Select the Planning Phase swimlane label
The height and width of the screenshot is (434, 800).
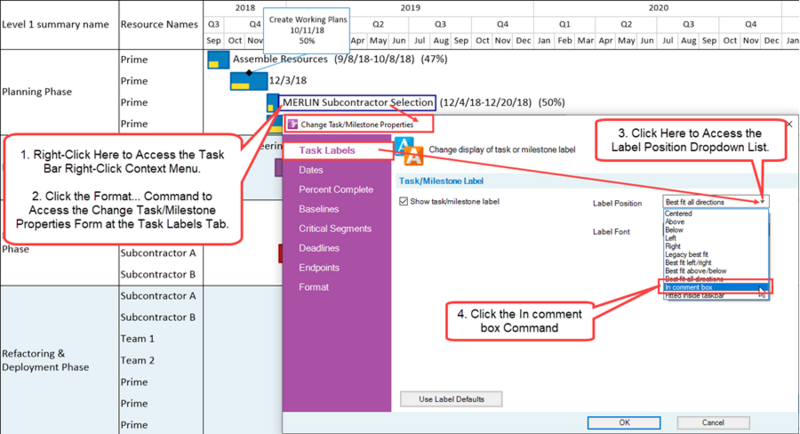pos(37,92)
